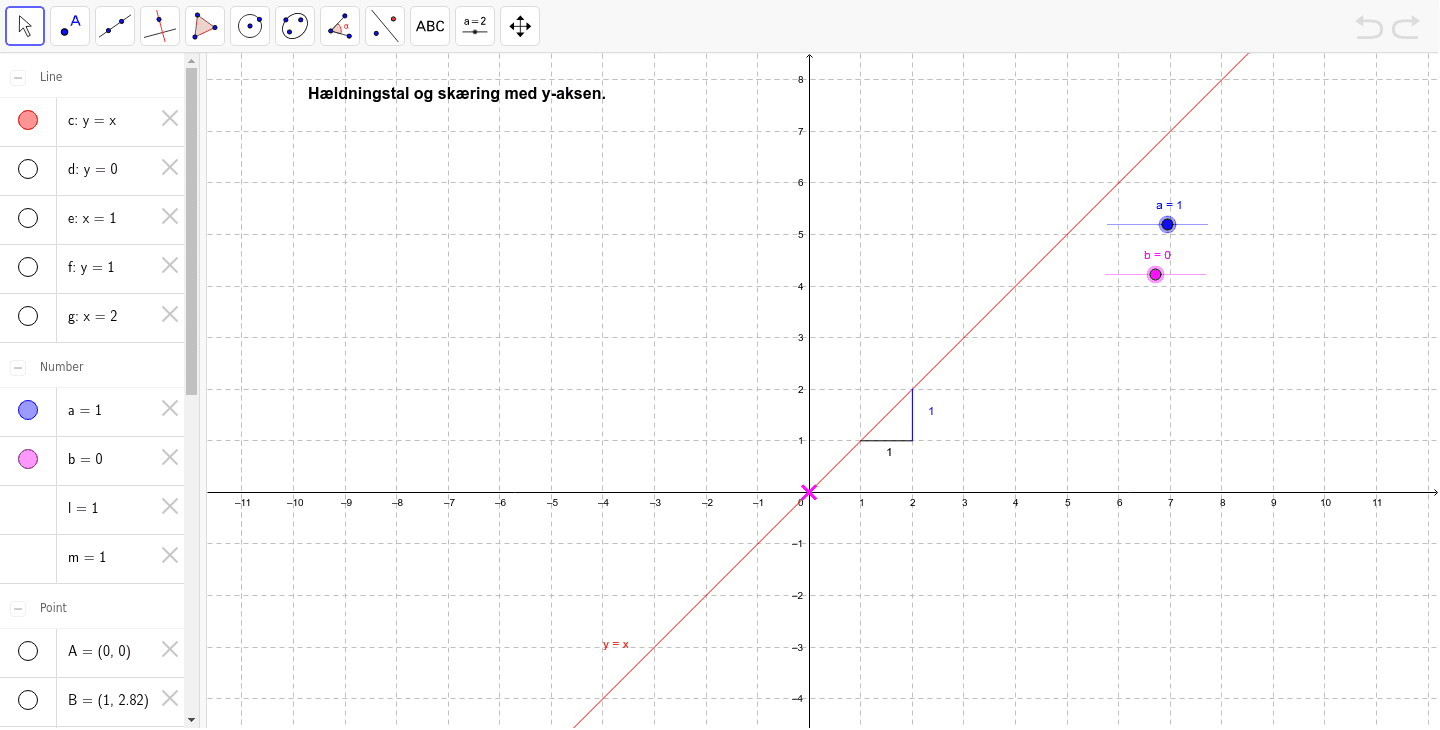The image size is (1440, 730).
Task: Click the scrollbar up arrow
Action: point(192,61)
